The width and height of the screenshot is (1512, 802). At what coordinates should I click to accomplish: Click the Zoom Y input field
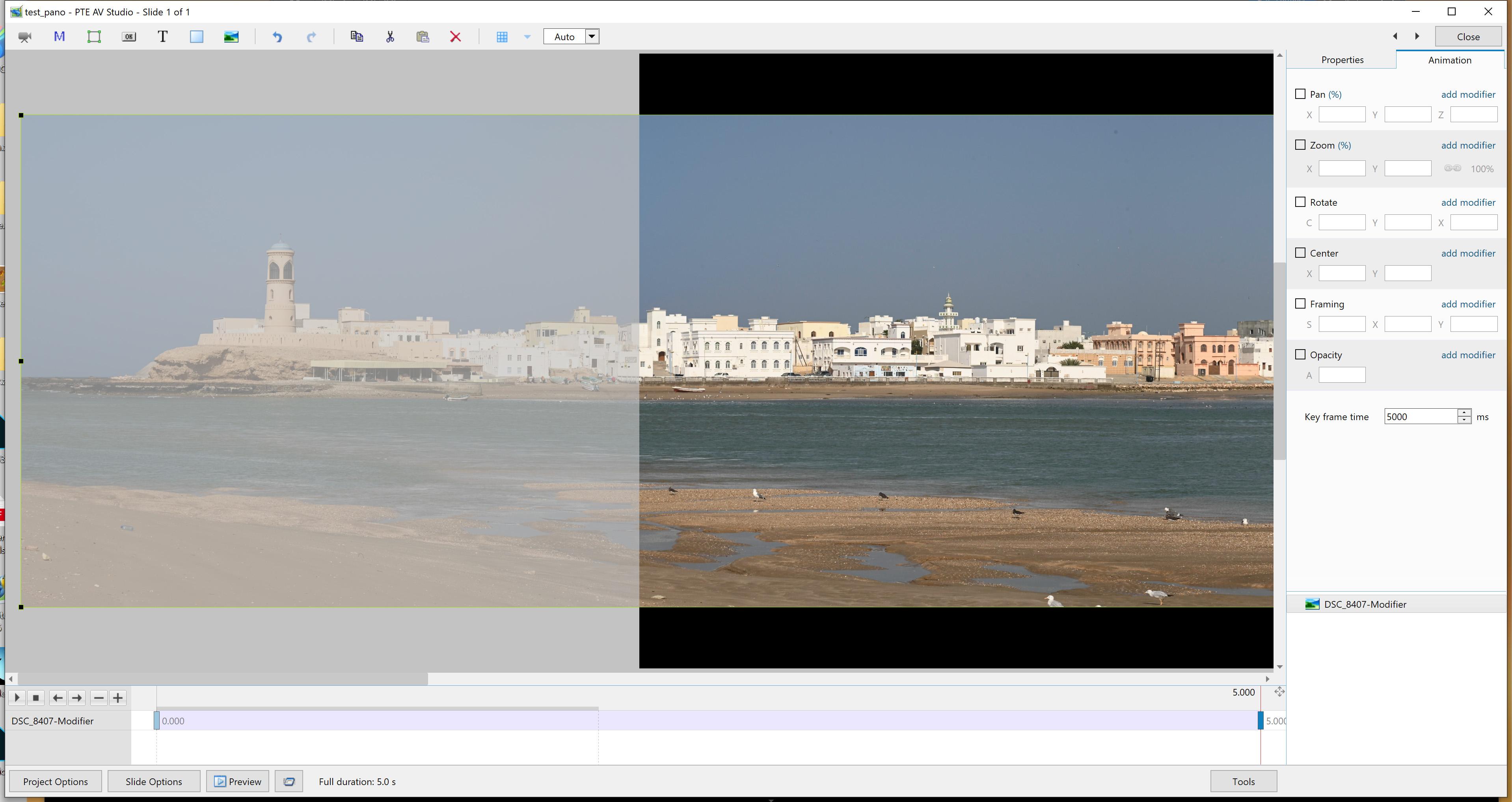pyautogui.click(x=1408, y=169)
